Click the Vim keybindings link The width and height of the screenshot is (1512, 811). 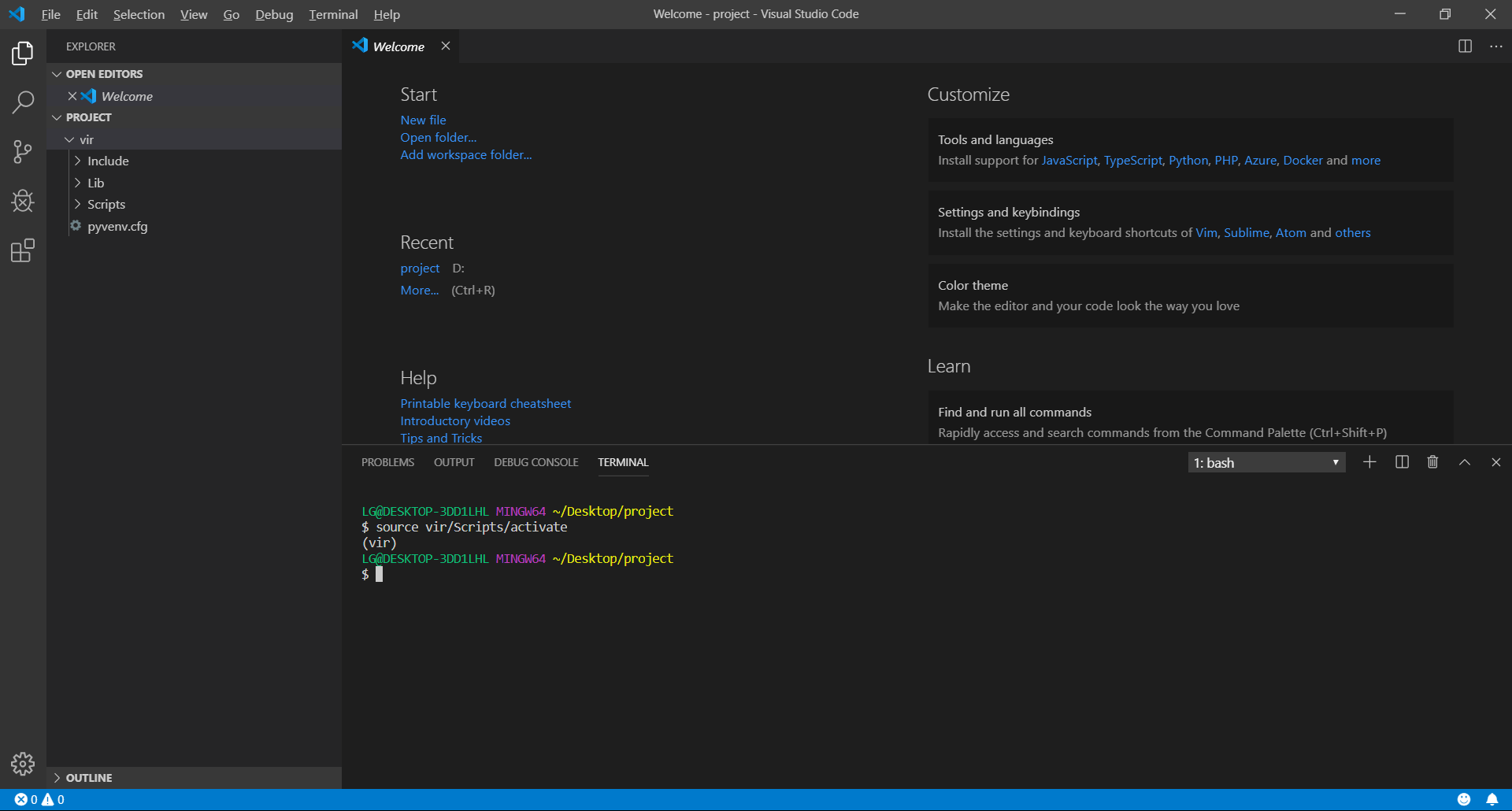pos(1206,233)
